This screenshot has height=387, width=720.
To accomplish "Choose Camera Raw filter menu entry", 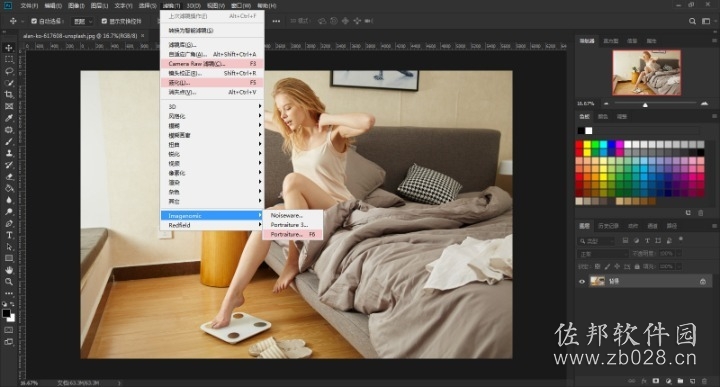I will coord(212,64).
